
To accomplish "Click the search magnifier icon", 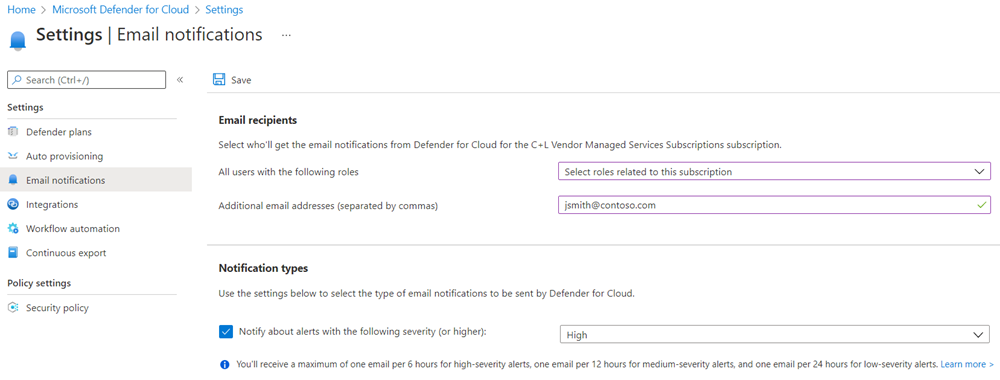I will (x=17, y=80).
